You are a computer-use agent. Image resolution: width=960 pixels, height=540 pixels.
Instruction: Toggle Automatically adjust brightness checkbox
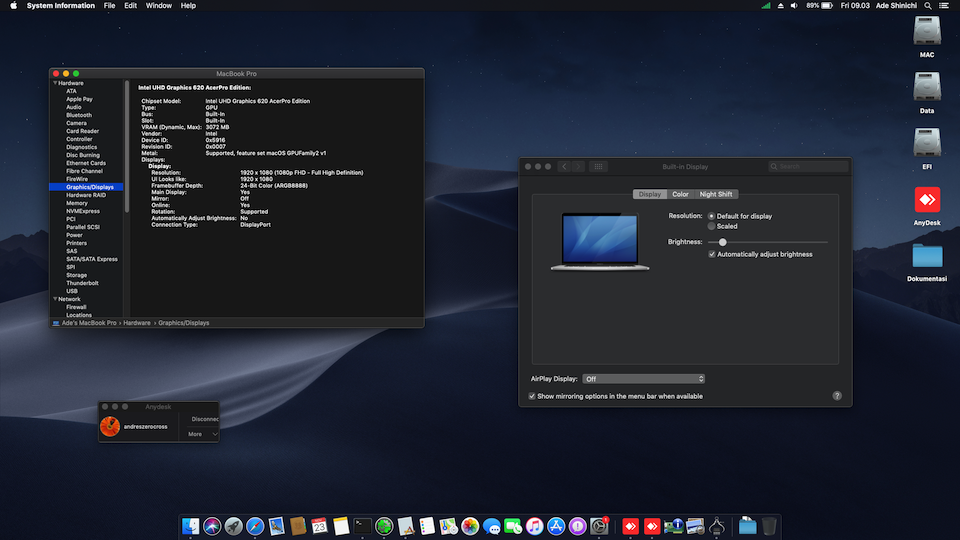(712, 254)
